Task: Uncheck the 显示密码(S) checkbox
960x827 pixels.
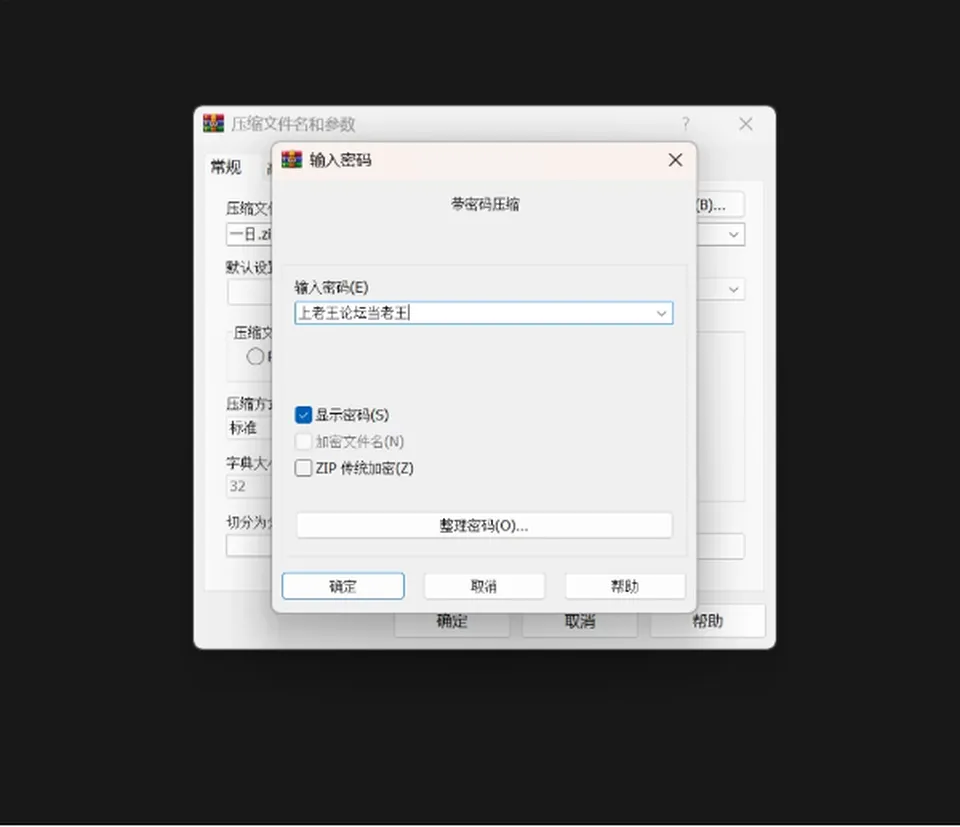Action: (303, 415)
